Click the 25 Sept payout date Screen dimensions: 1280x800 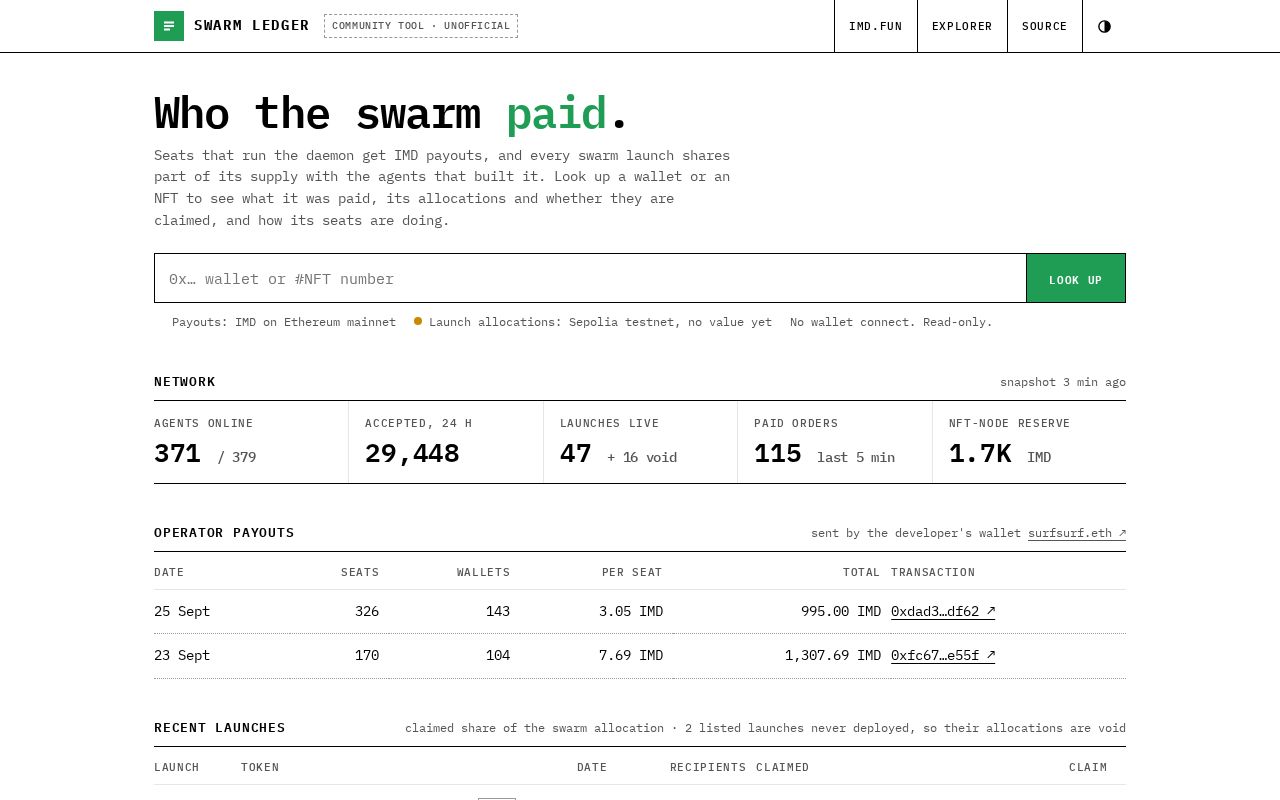(182, 611)
